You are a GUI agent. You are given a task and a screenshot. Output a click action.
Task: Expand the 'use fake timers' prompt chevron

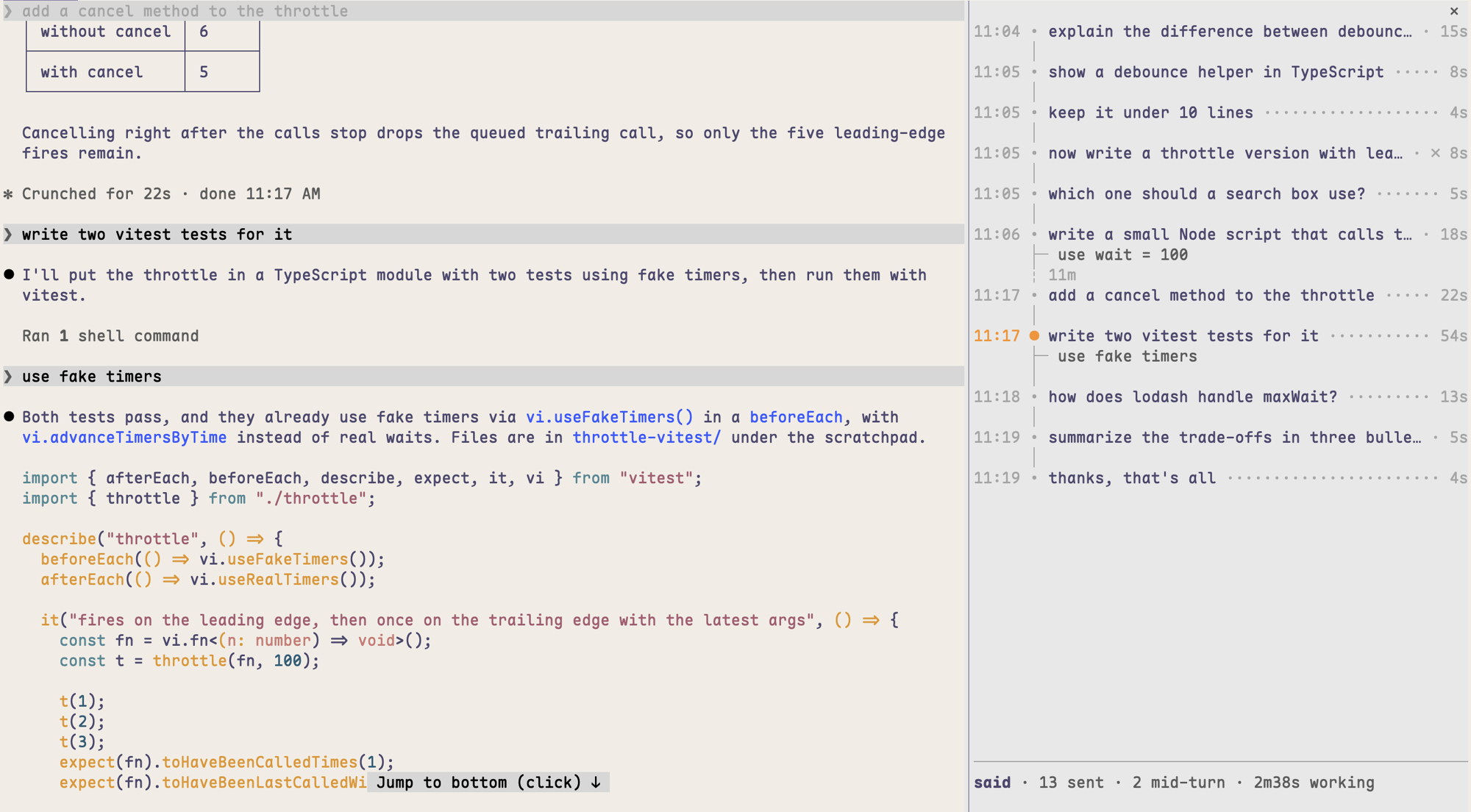click(x=8, y=377)
